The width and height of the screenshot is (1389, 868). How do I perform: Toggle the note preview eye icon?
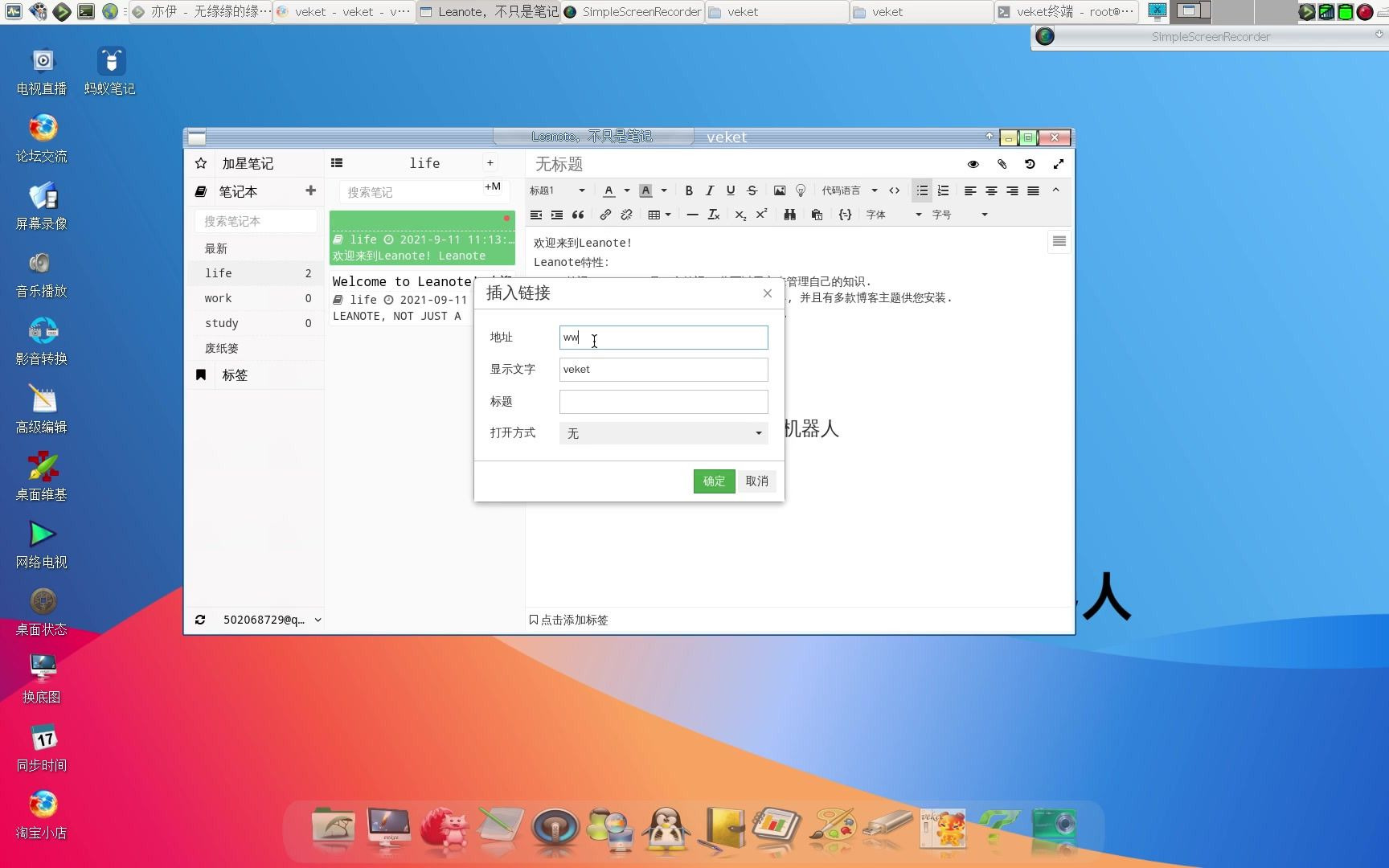click(973, 164)
